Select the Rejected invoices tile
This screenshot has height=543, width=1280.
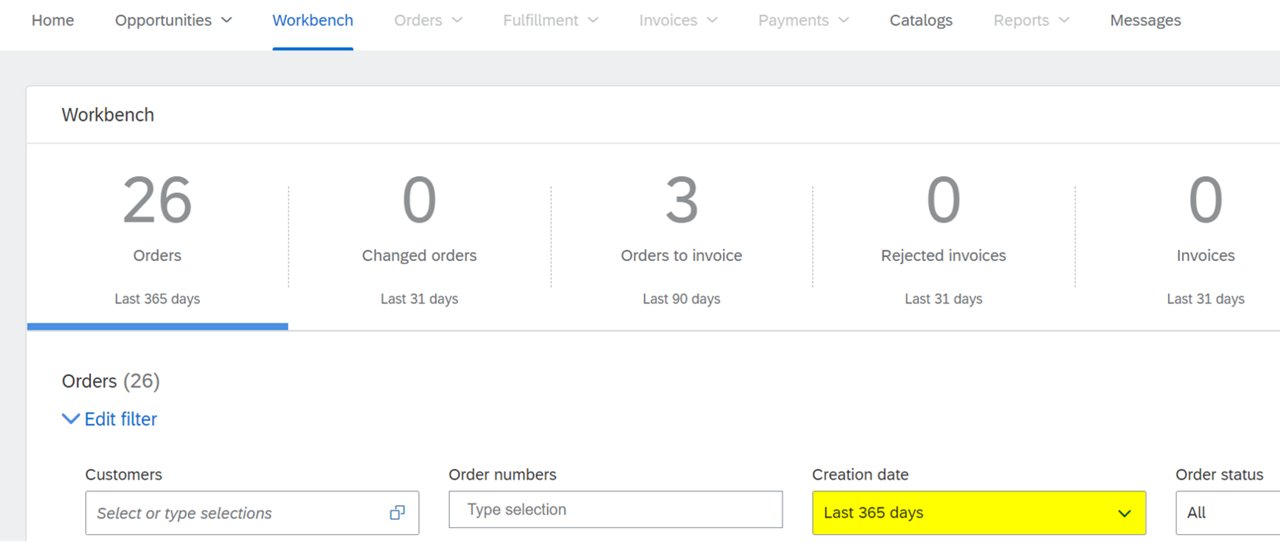tap(943, 239)
